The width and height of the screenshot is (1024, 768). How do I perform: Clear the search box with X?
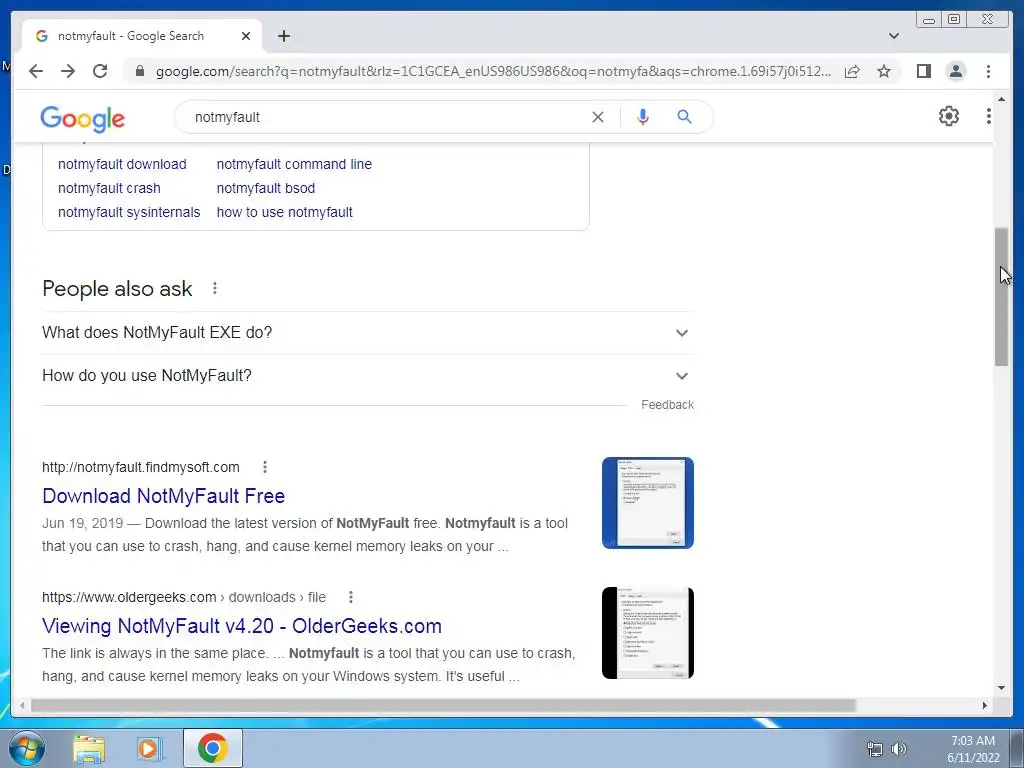tap(598, 117)
